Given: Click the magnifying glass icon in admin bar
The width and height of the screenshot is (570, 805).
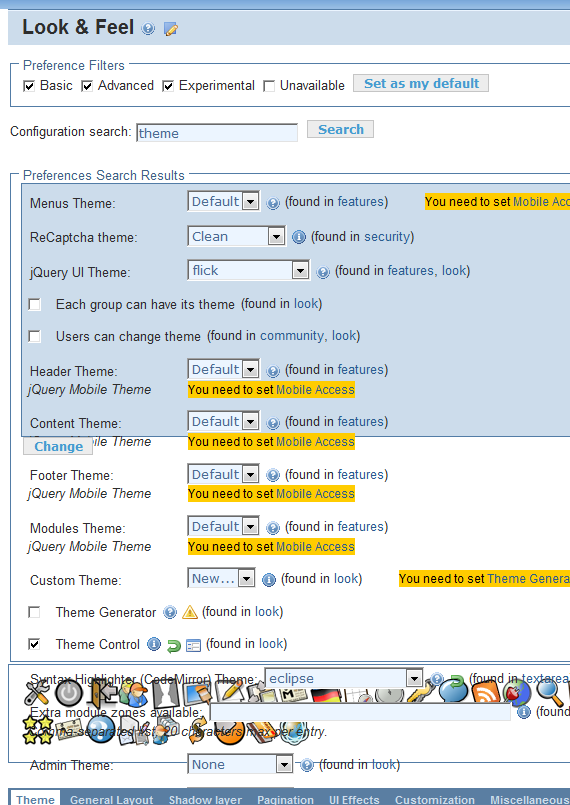Looking at the screenshot, I should tap(549, 692).
